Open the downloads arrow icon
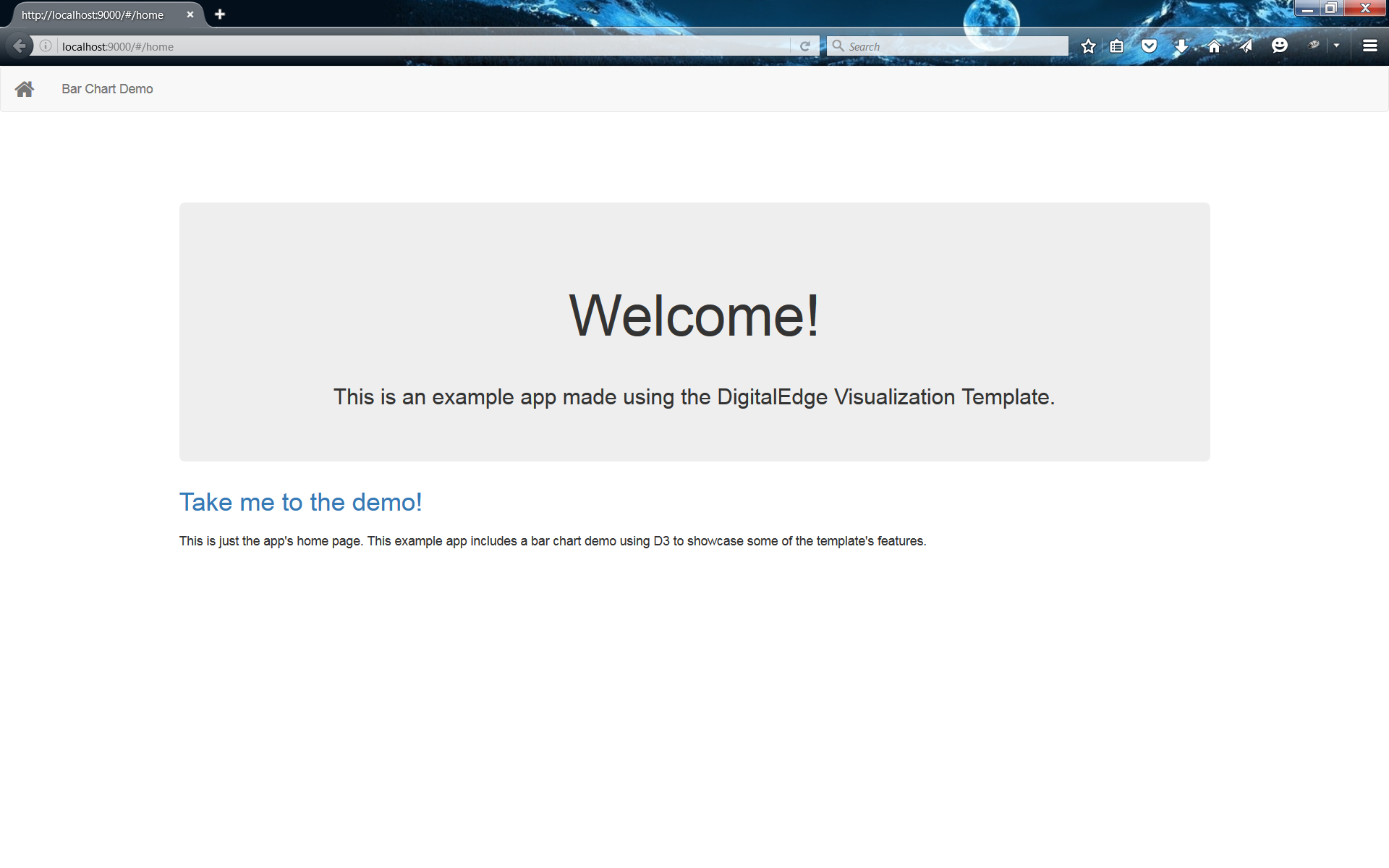The width and height of the screenshot is (1389, 868). pyautogui.click(x=1181, y=46)
